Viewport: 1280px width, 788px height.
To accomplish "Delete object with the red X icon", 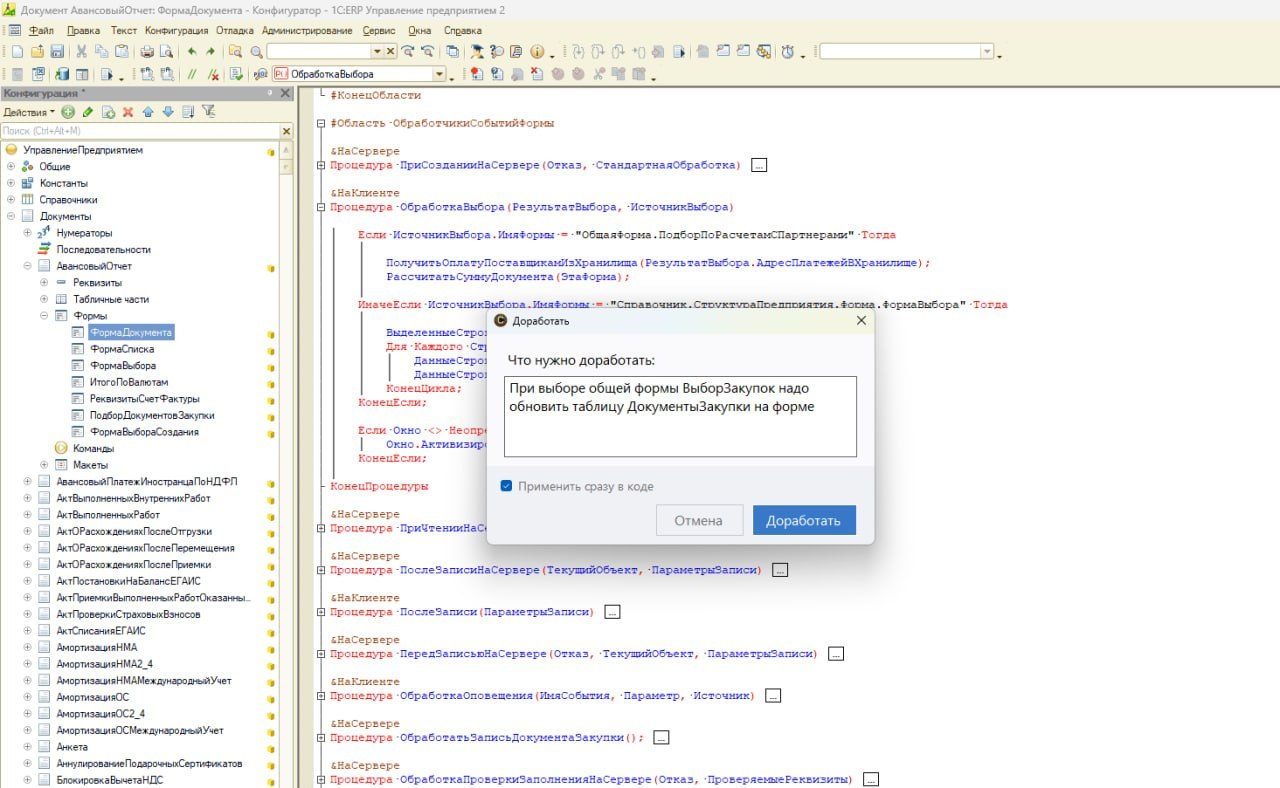I will (128, 112).
